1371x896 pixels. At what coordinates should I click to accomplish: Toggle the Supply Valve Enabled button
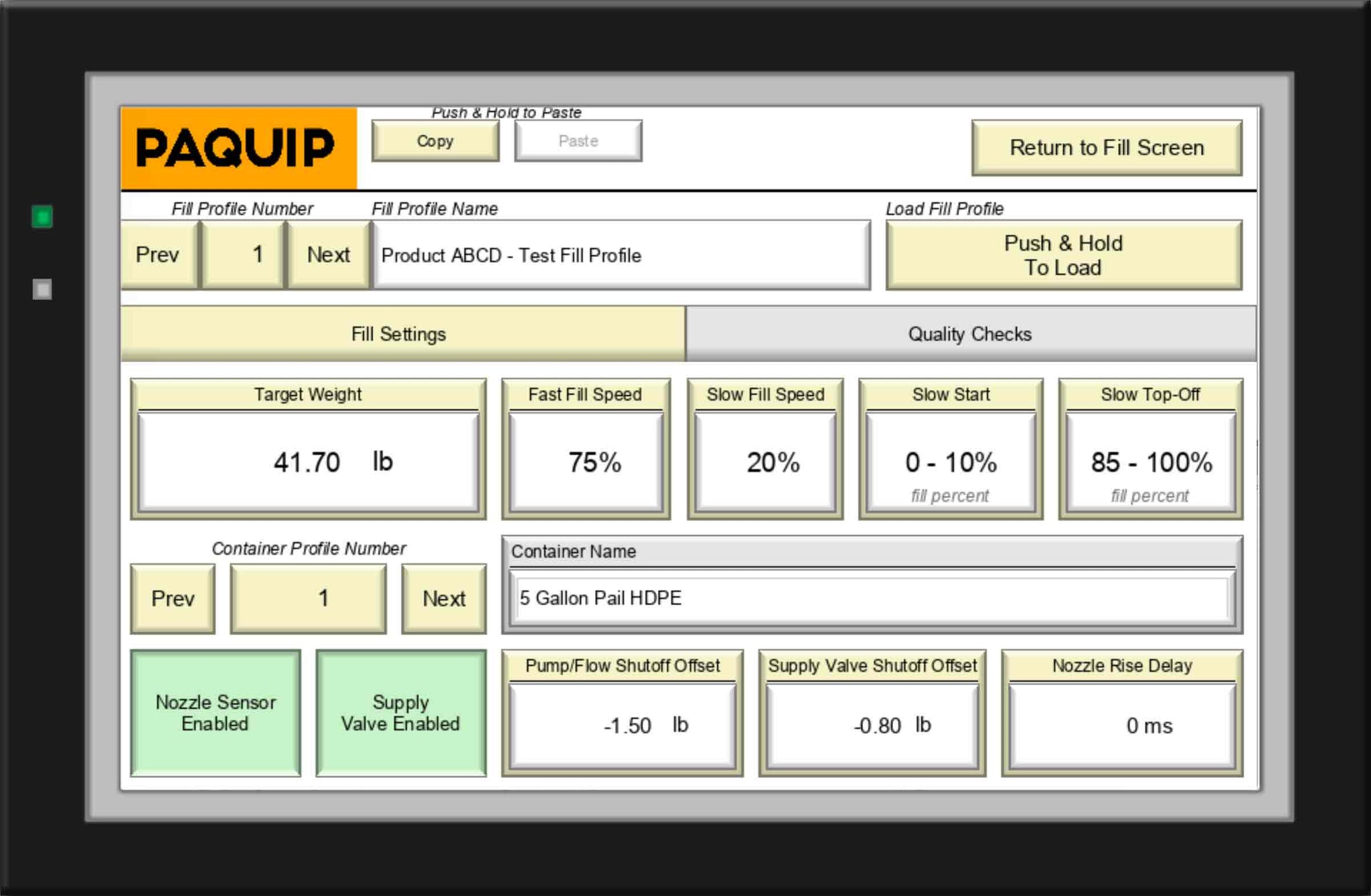pos(400,713)
